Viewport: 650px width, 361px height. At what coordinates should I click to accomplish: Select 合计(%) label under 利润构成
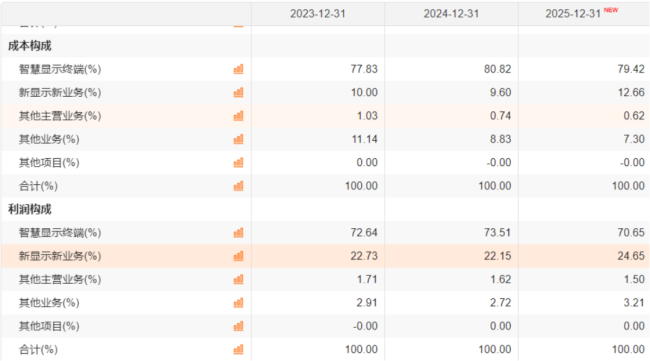pyautogui.click(x=38, y=349)
